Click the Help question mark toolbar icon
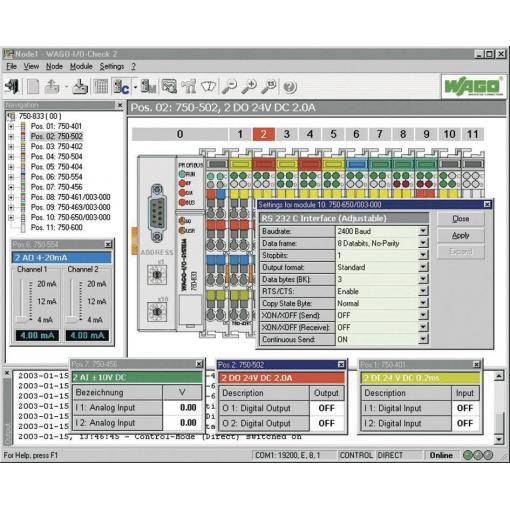The image size is (510, 510). (290, 87)
